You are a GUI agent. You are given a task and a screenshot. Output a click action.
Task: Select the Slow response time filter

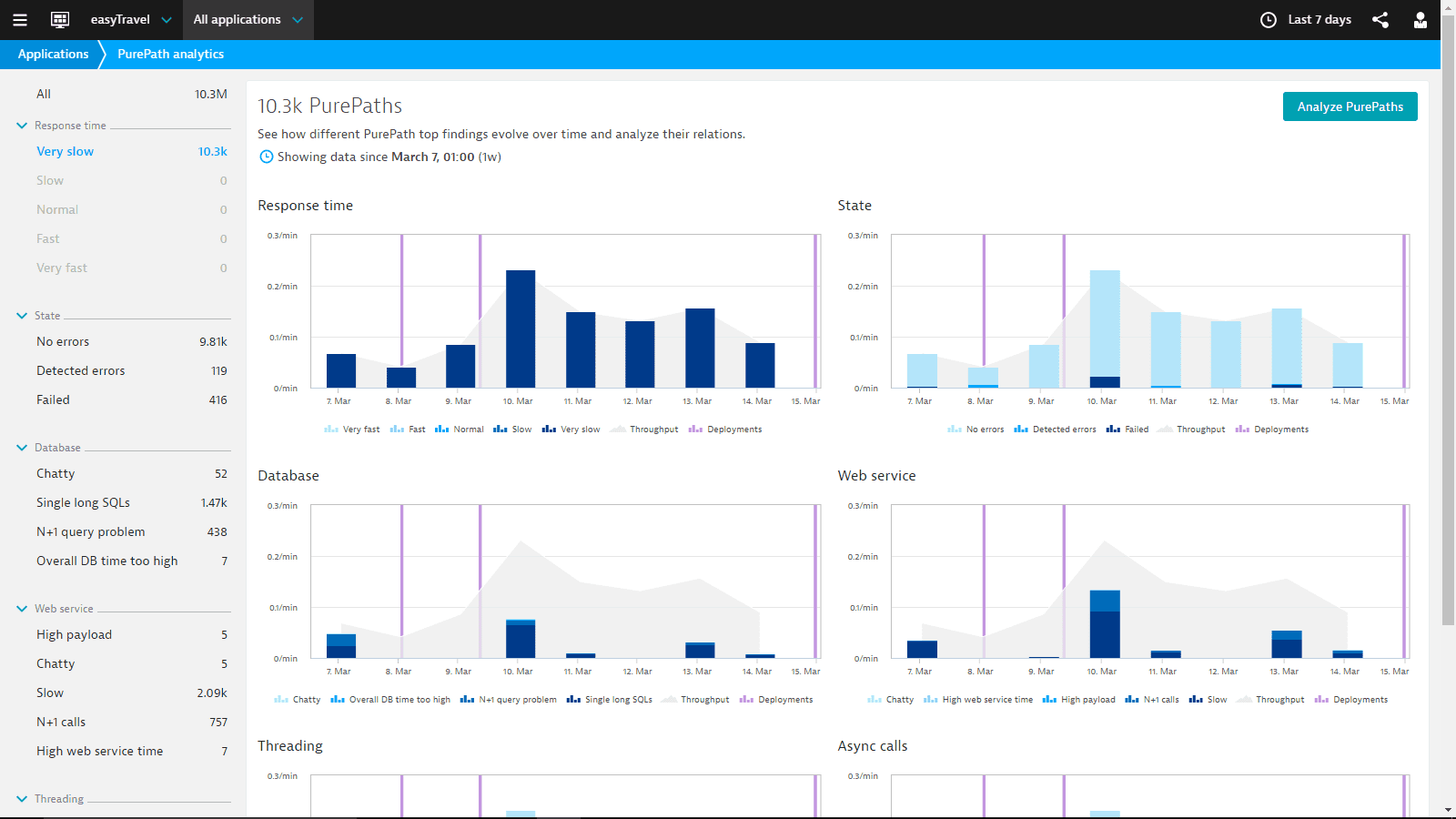pos(131,181)
